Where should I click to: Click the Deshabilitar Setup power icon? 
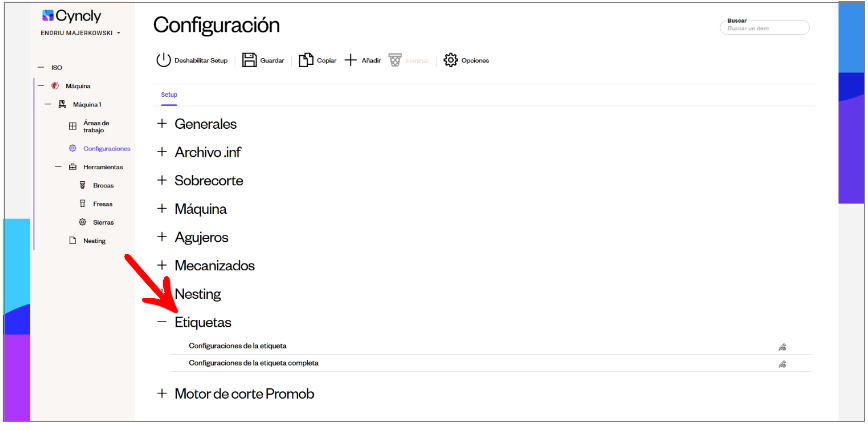click(163, 60)
